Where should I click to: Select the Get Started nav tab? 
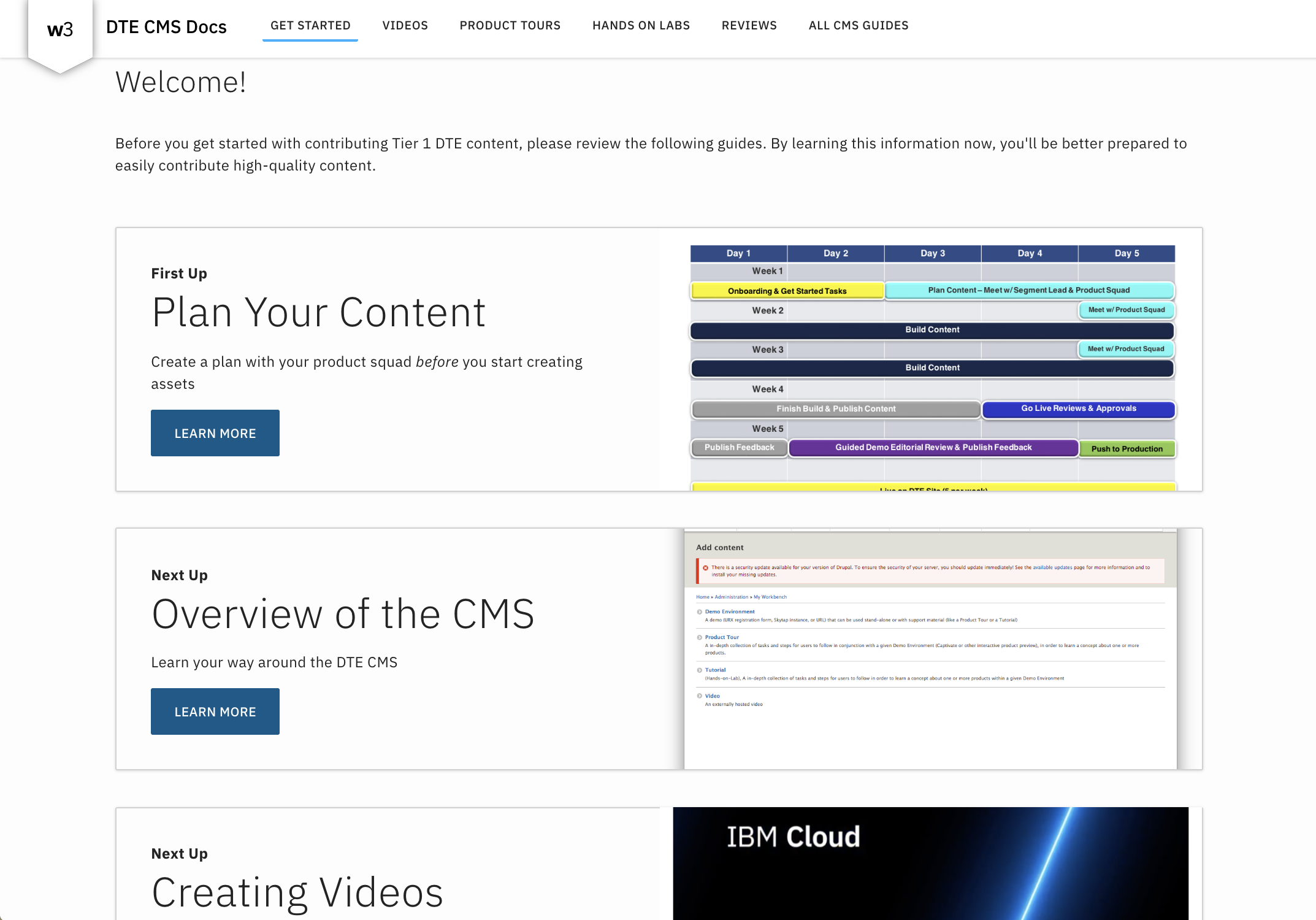click(x=310, y=26)
